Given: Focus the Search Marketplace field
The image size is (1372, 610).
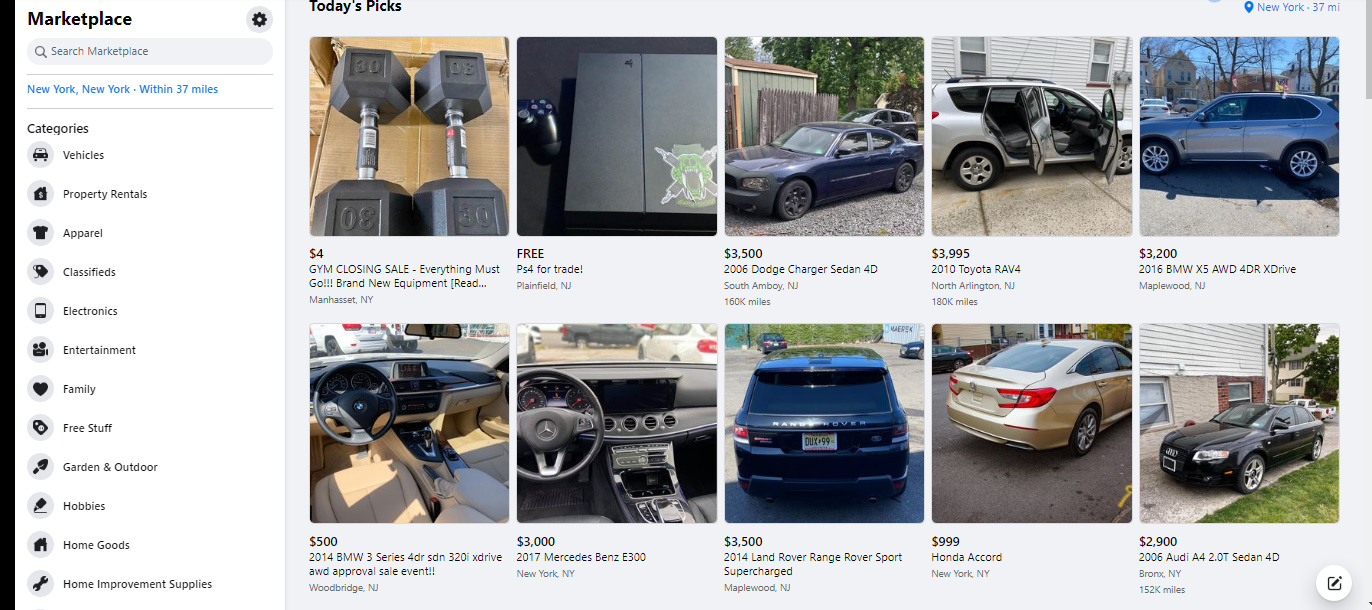Looking at the screenshot, I should click(150, 51).
